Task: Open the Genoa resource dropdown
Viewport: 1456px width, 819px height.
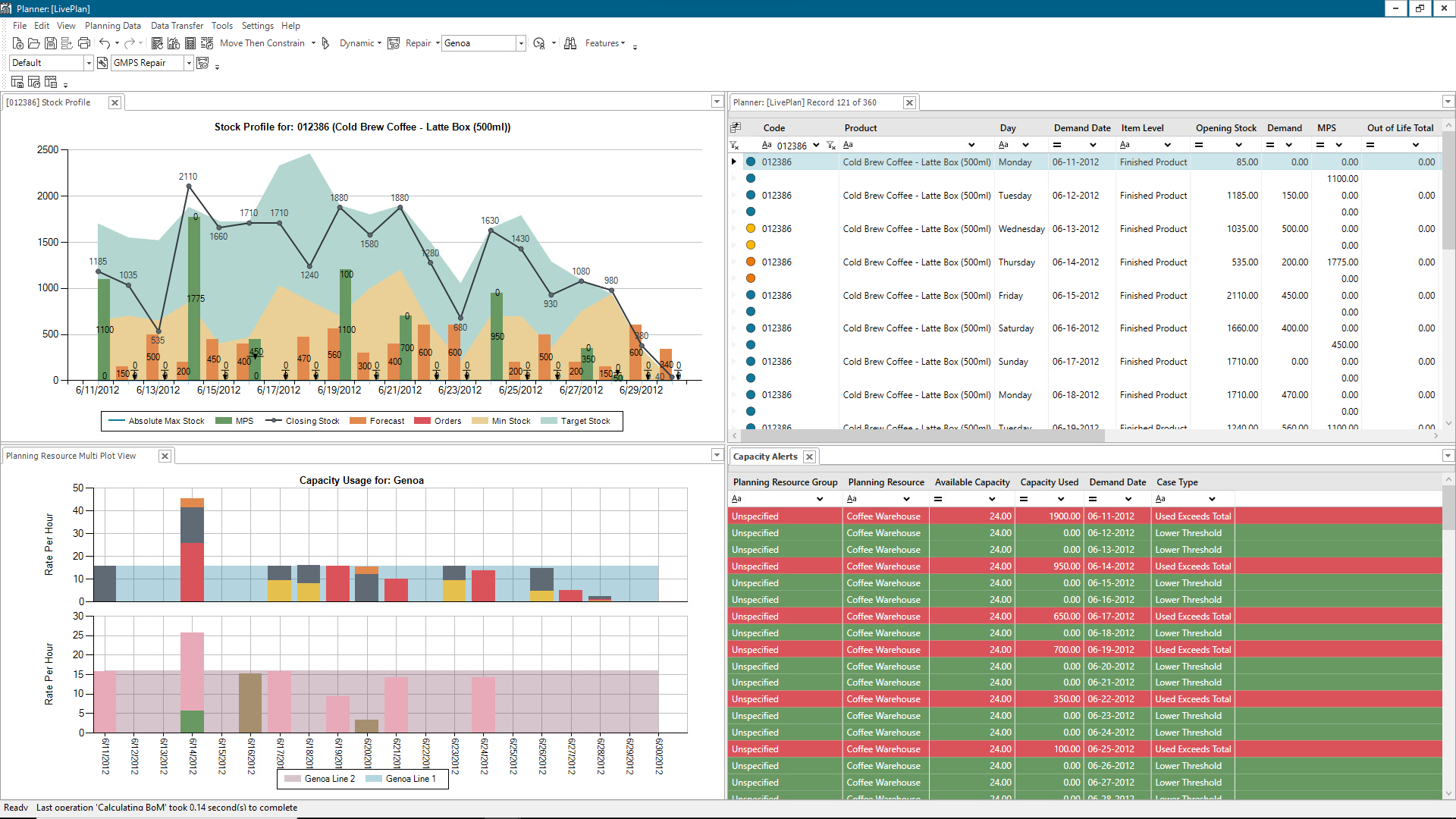Action: (x=520, y=43)
